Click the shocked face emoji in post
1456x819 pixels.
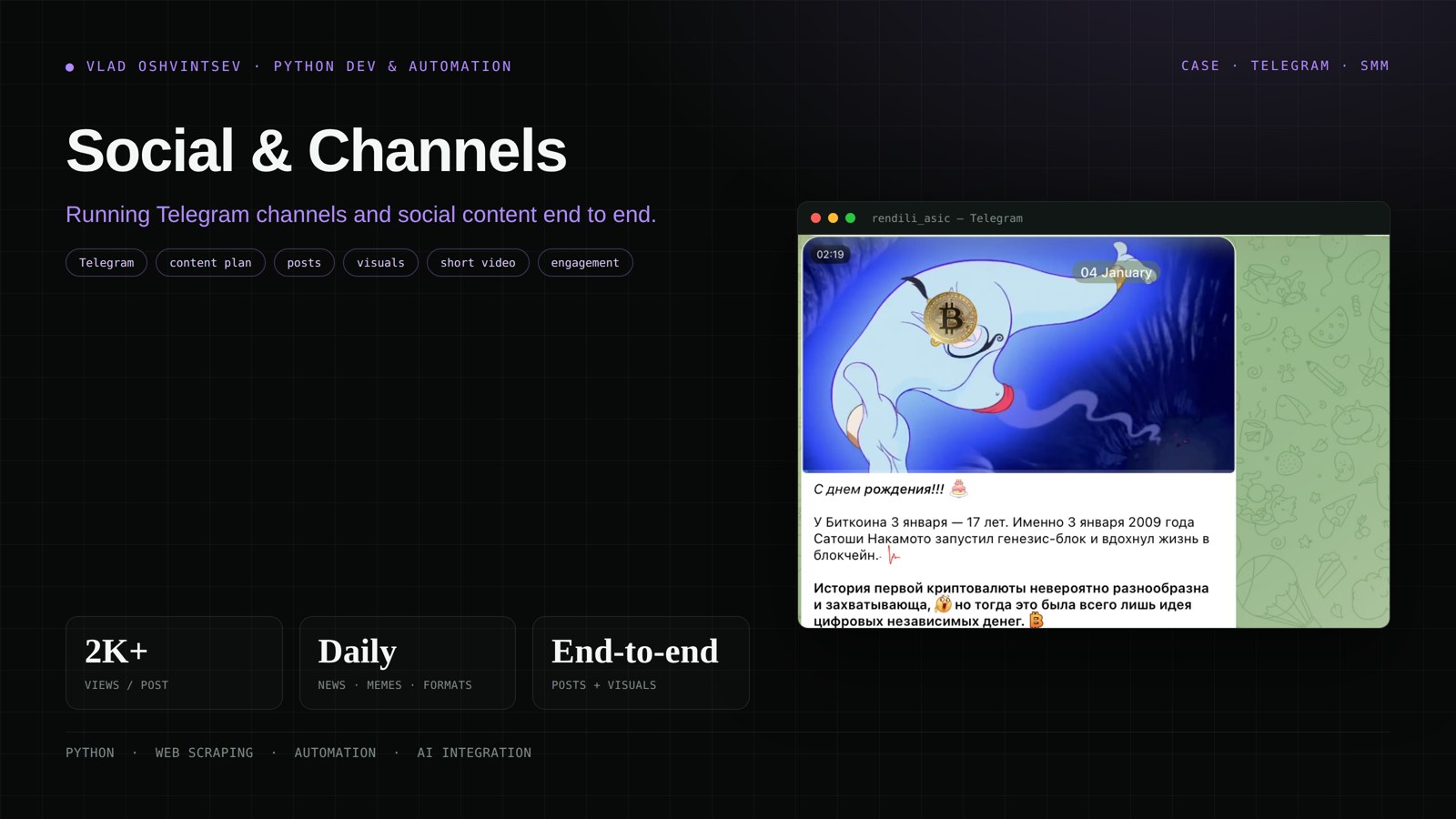coord(943,604)
